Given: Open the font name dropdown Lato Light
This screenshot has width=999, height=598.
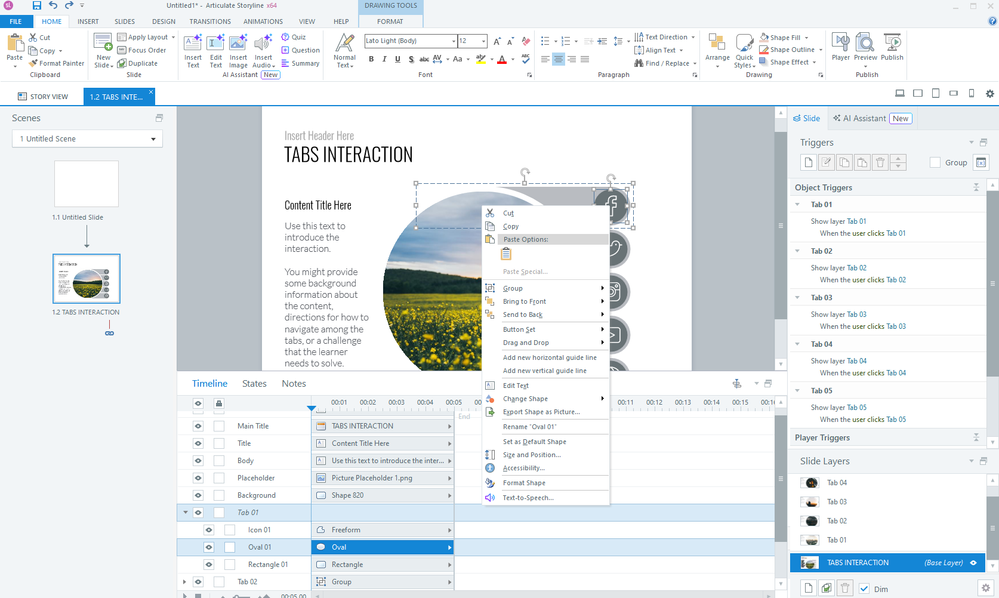Looking at the screenshot, I should tap(409, 41).
